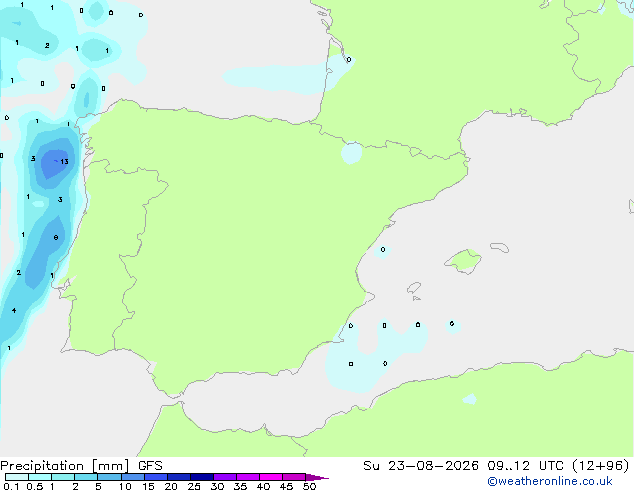This screenshot has height=490, width=634.
Task: Click the Mallorca island on the map
Action: [463, 262]
